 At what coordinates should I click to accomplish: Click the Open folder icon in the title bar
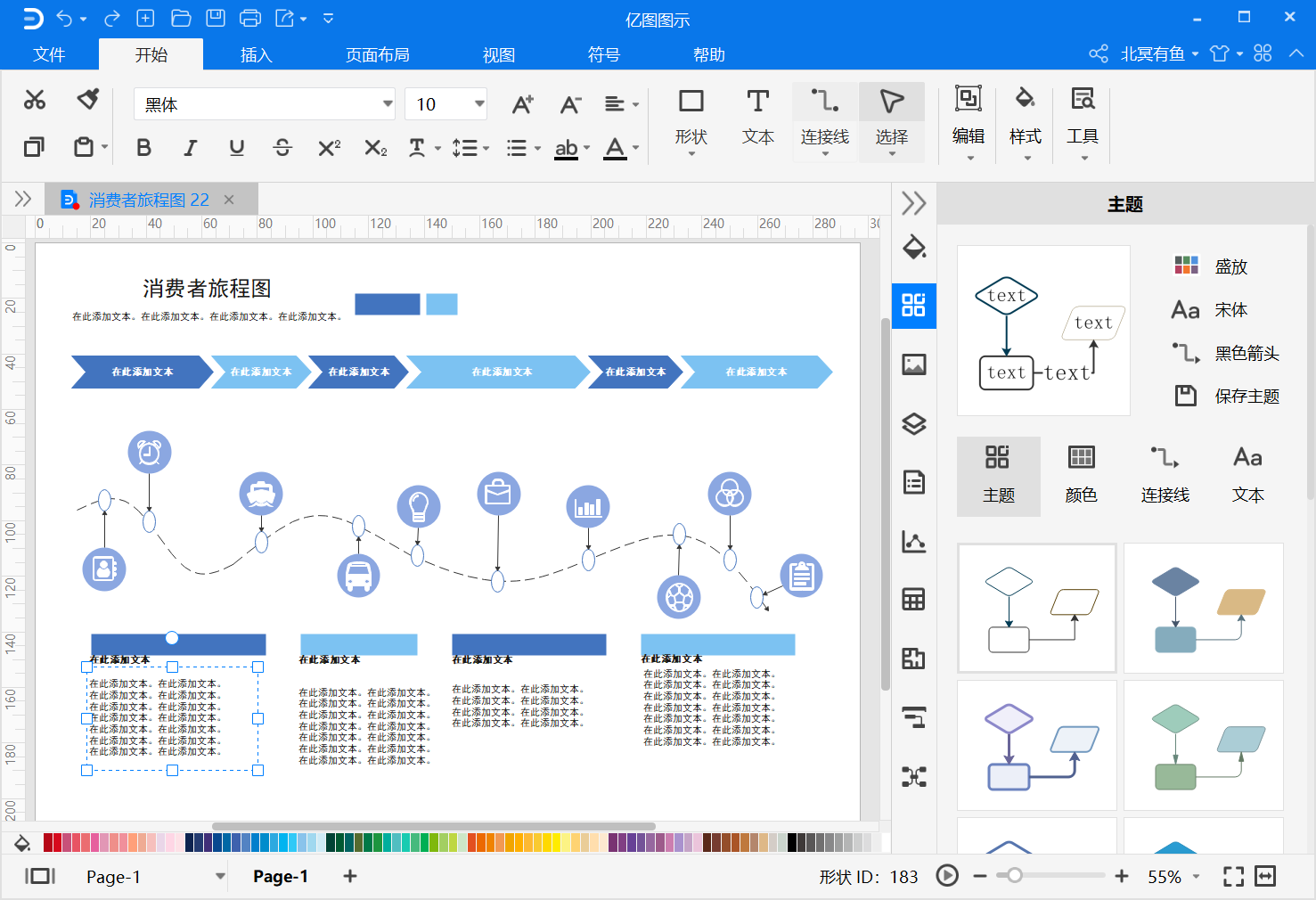pyautogui.click(x=181, y=18)
